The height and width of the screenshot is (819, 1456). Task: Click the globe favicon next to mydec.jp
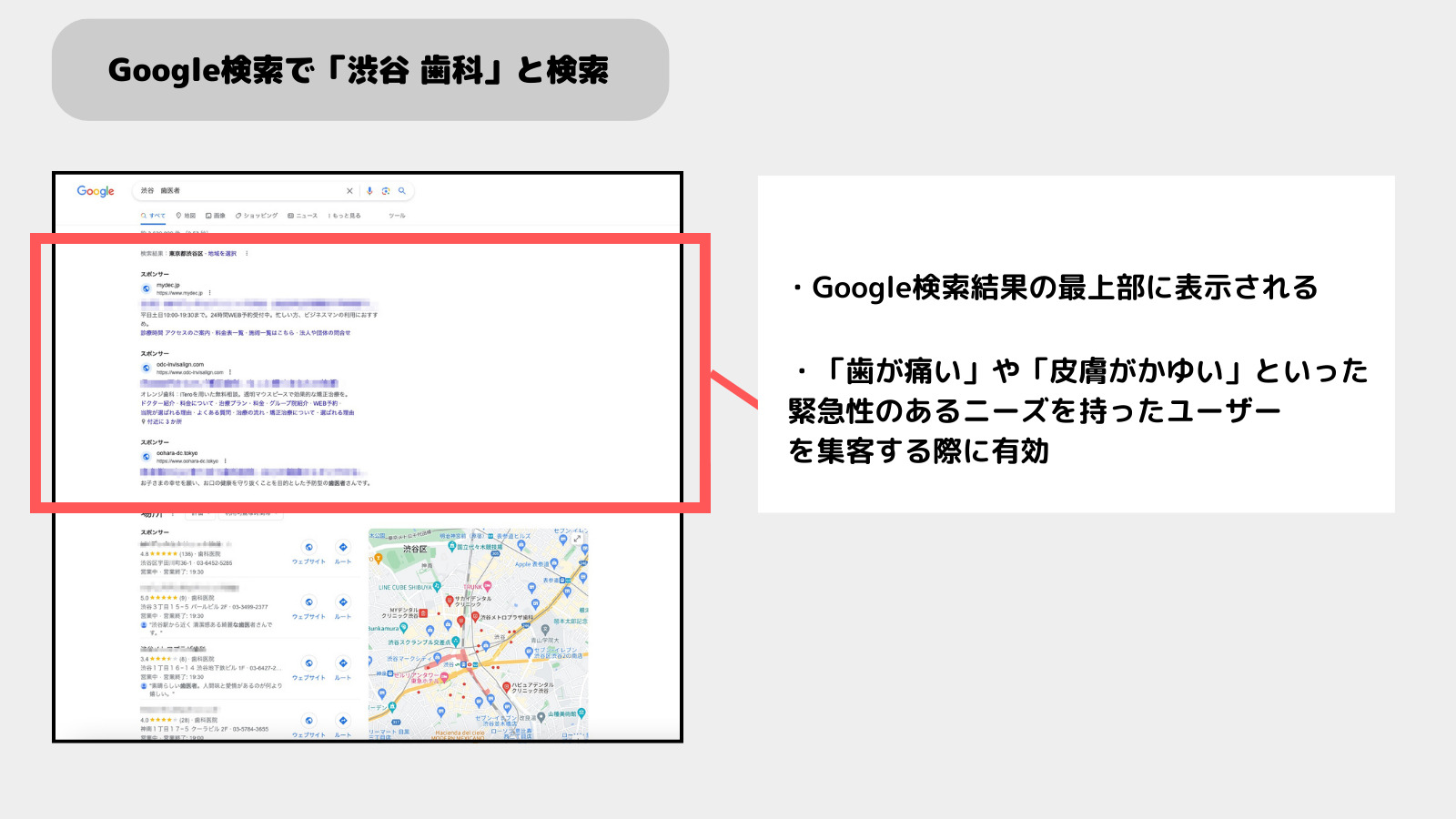146,287
